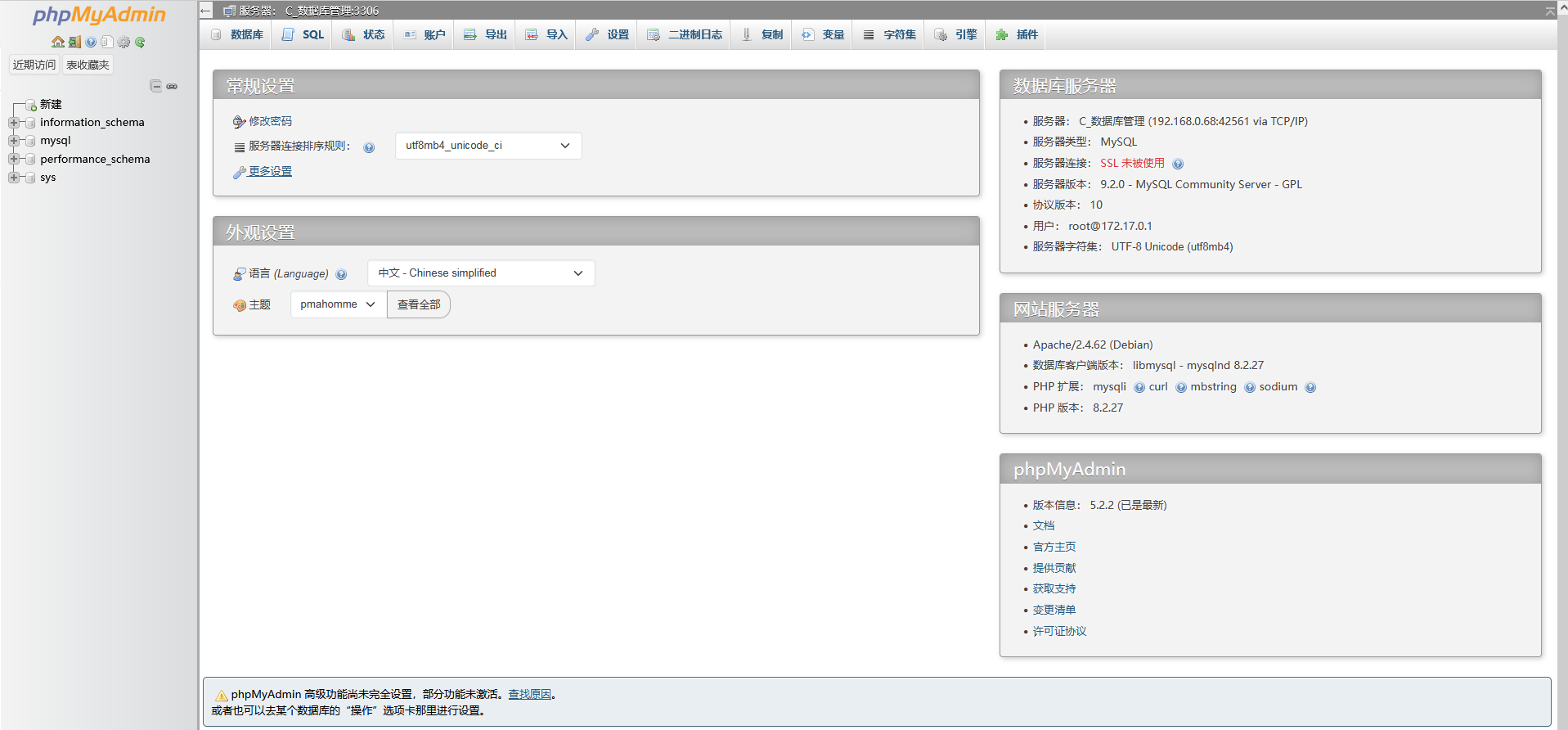Click the 查看全部 themes button
The image size is (1568, 730).
(x=419, y=304)
